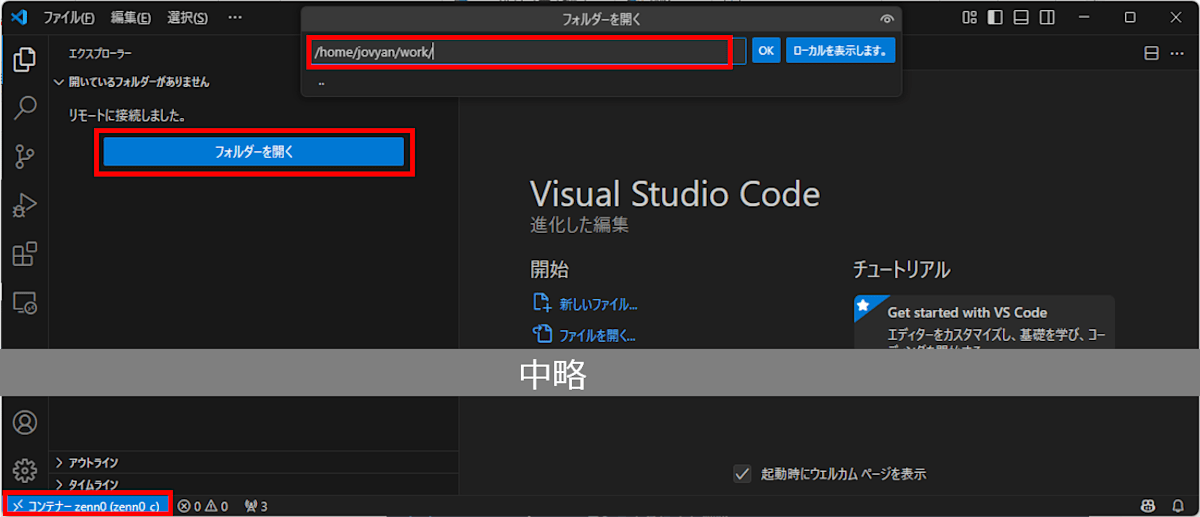Open the Source Control view
The image size is (1200, 517).
tap(24, 156)
